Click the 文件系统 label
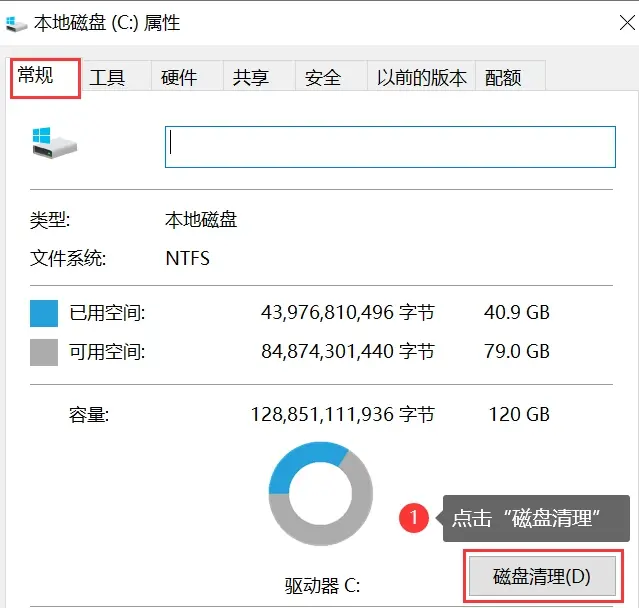Viewport: 639px width, 608px height. (68, 258)
